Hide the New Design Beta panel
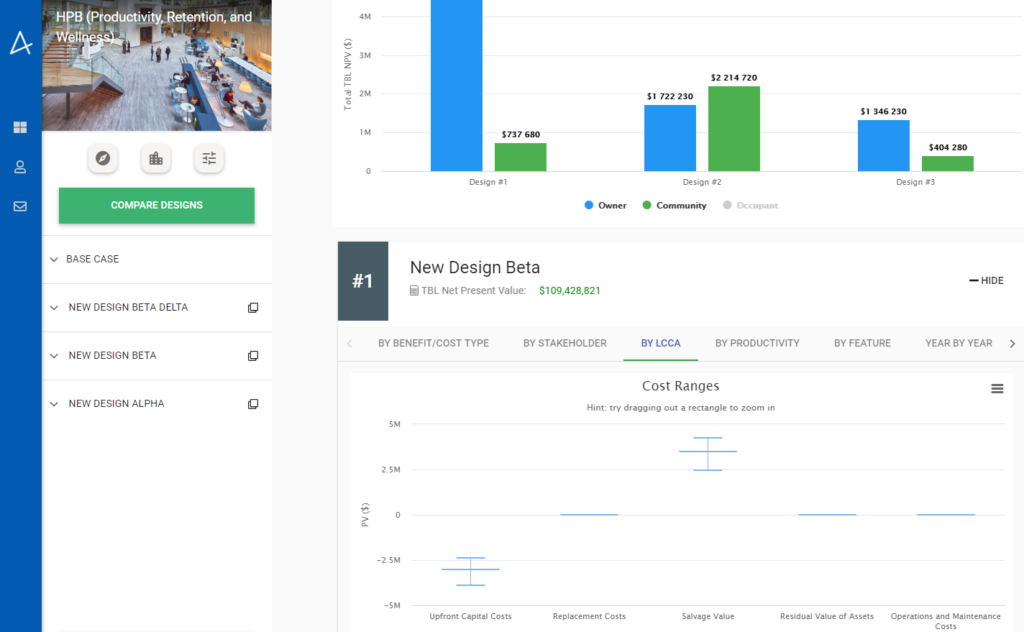This screenshot has height=632, width=1024. point(986,281)
